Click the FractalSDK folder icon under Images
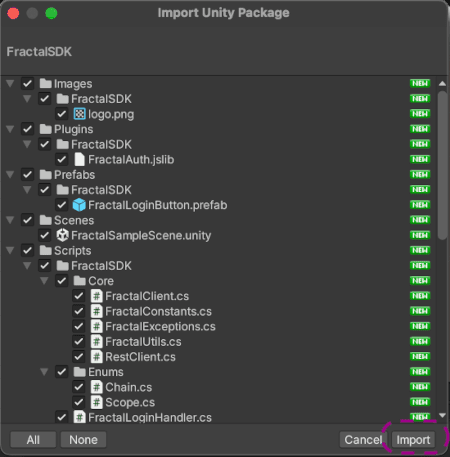Viewport: 450px width, 457px height. click(63, 99)
